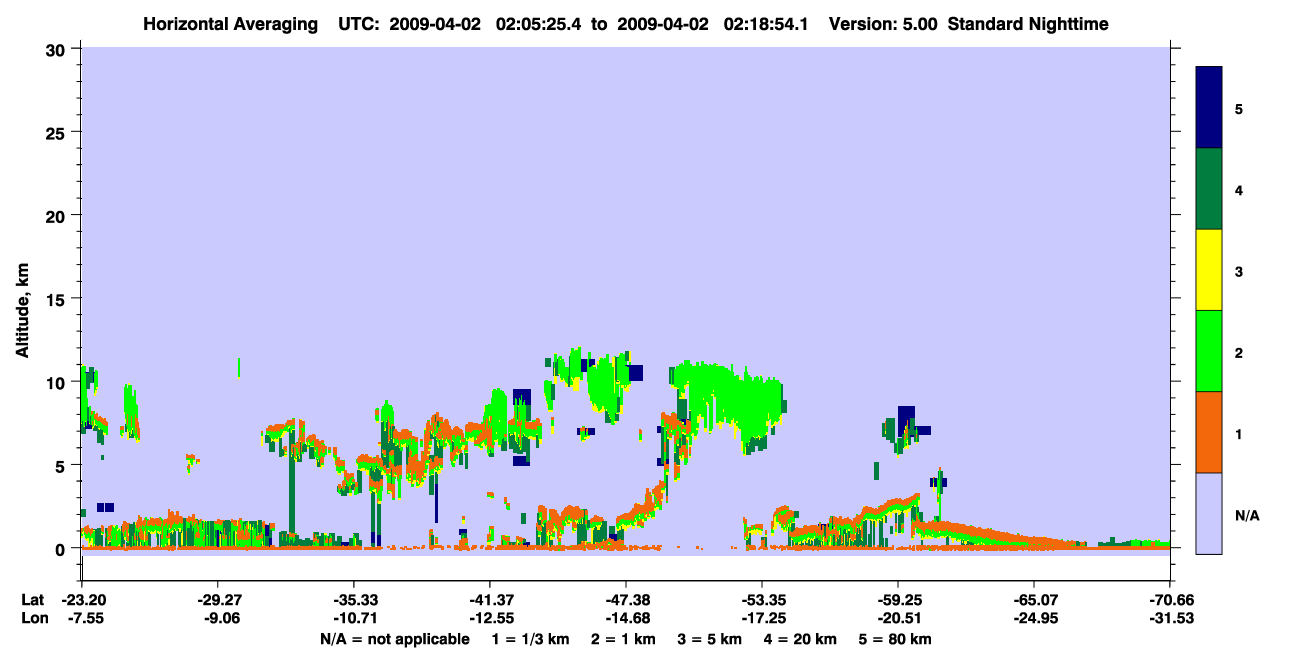Click latitude value '-41.37'
Image resolution: width=1300 pixels, height=667 pixels.
click(x=490, y=600)
